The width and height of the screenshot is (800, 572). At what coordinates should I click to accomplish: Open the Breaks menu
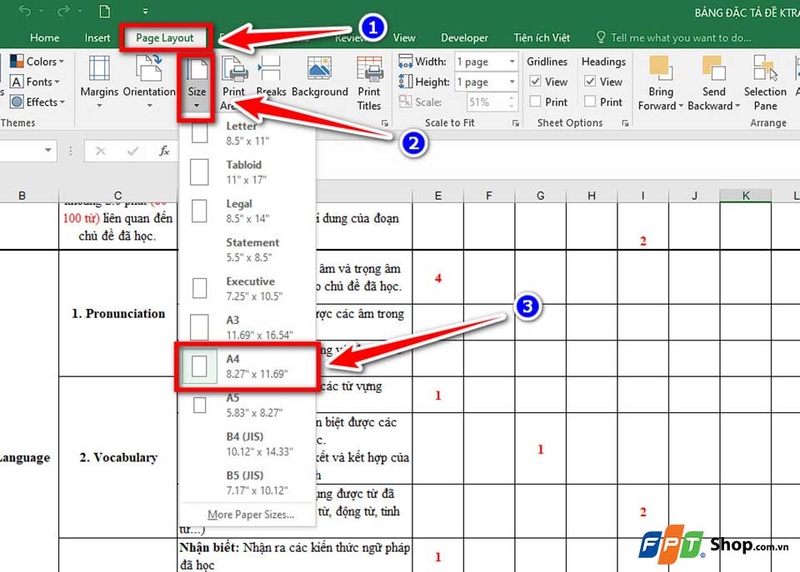[270, 79]
